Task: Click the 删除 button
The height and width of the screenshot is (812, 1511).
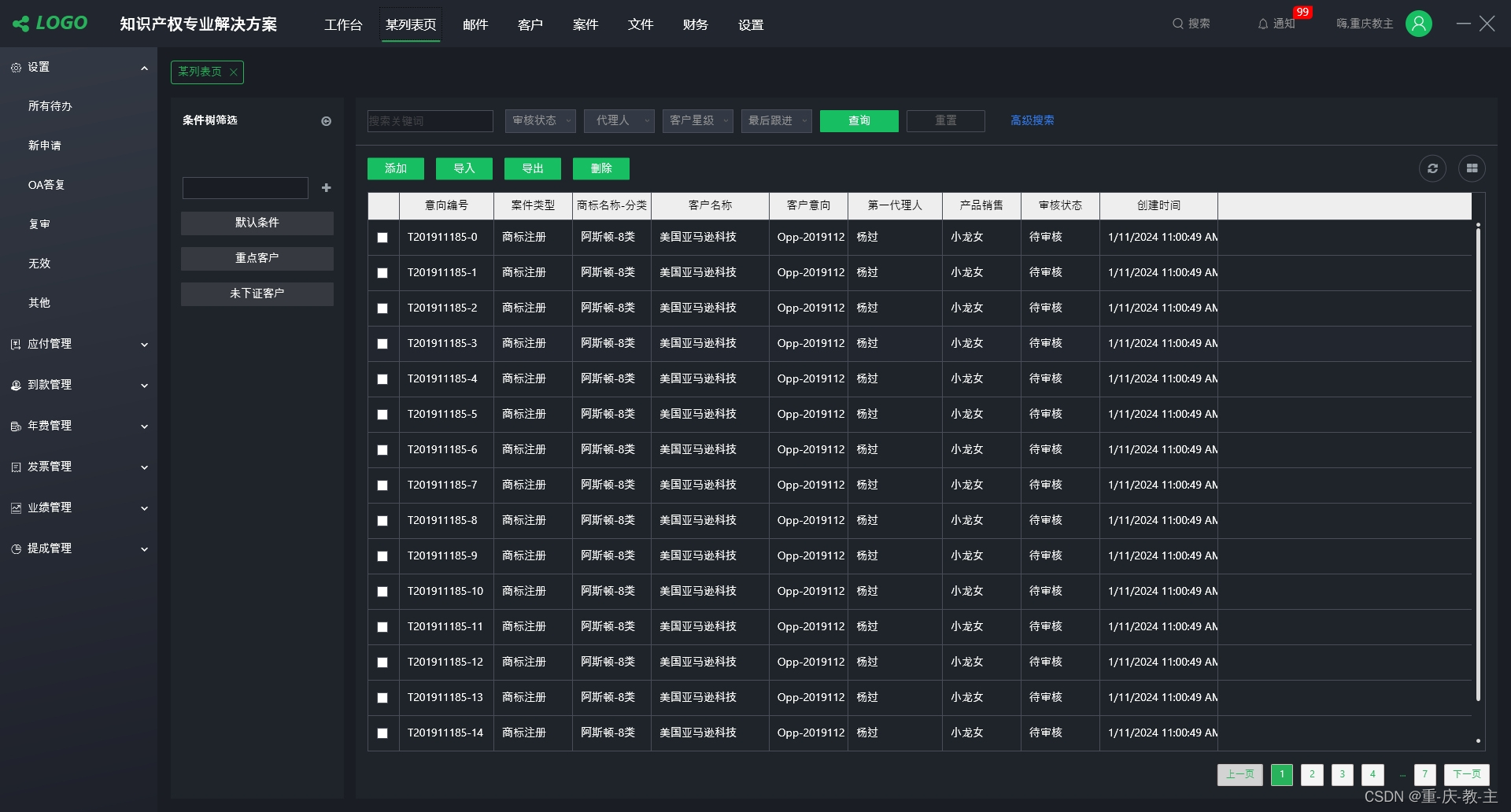Action: click(601, 168)
